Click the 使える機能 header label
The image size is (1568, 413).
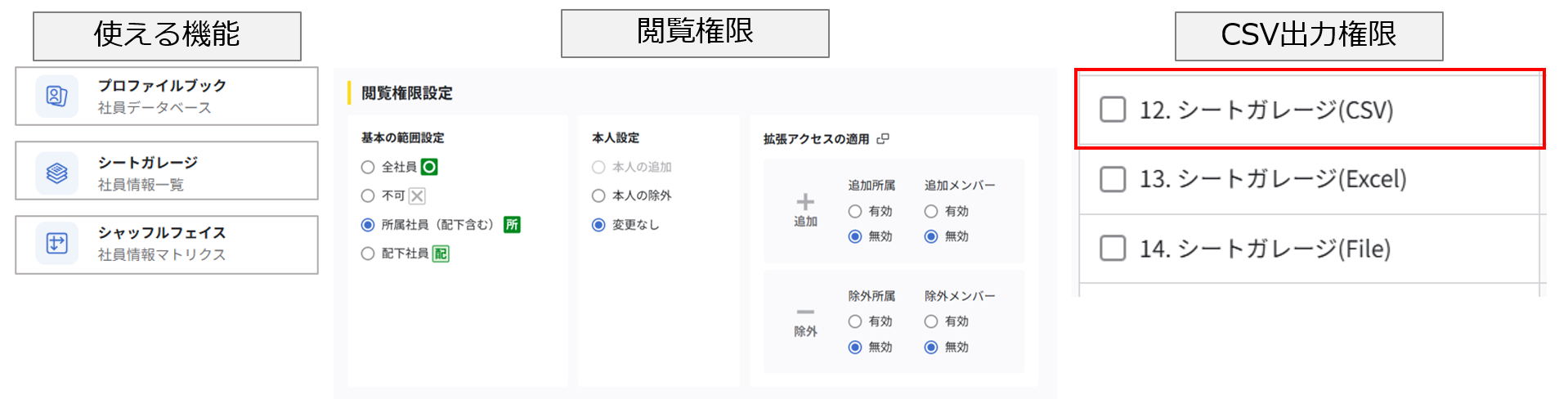[167, 35]
